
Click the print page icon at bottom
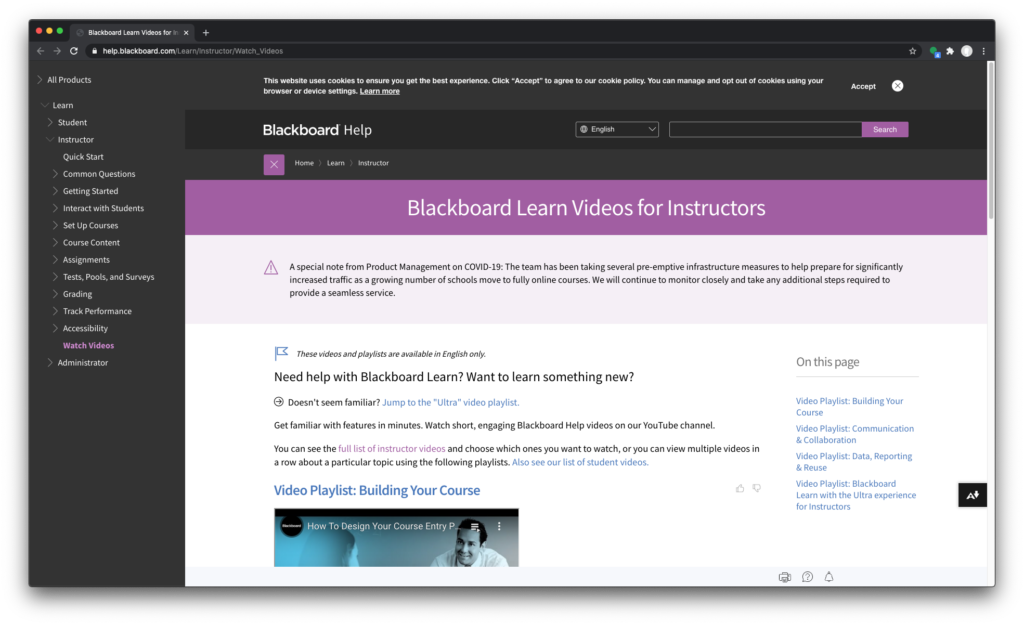click(x=785, y=577)
